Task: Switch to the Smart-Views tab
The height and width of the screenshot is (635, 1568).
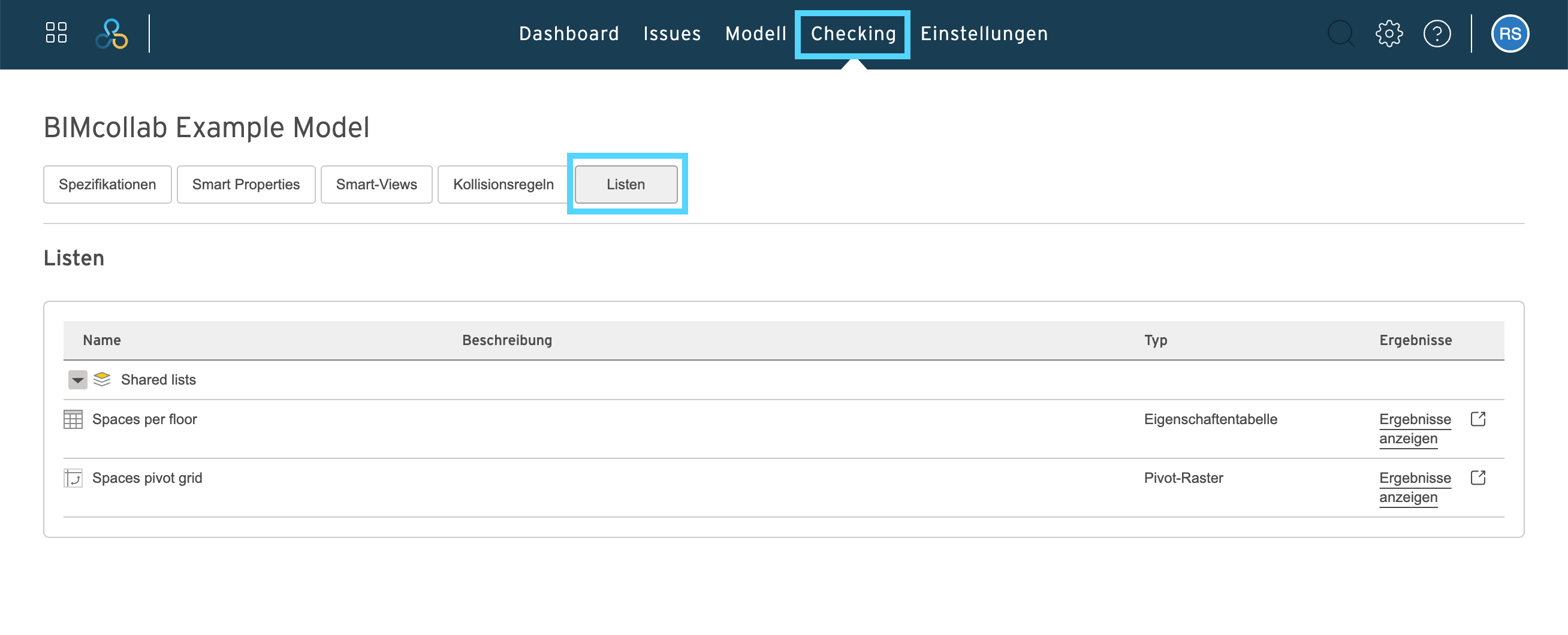Action: coord(376,185)
